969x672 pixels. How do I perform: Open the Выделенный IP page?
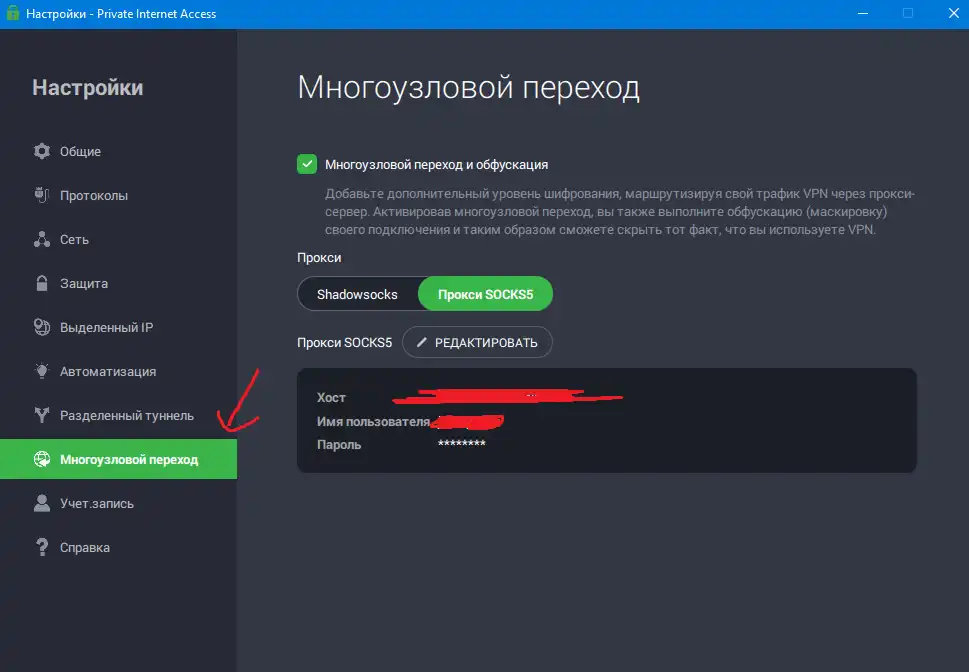[118, 327]
